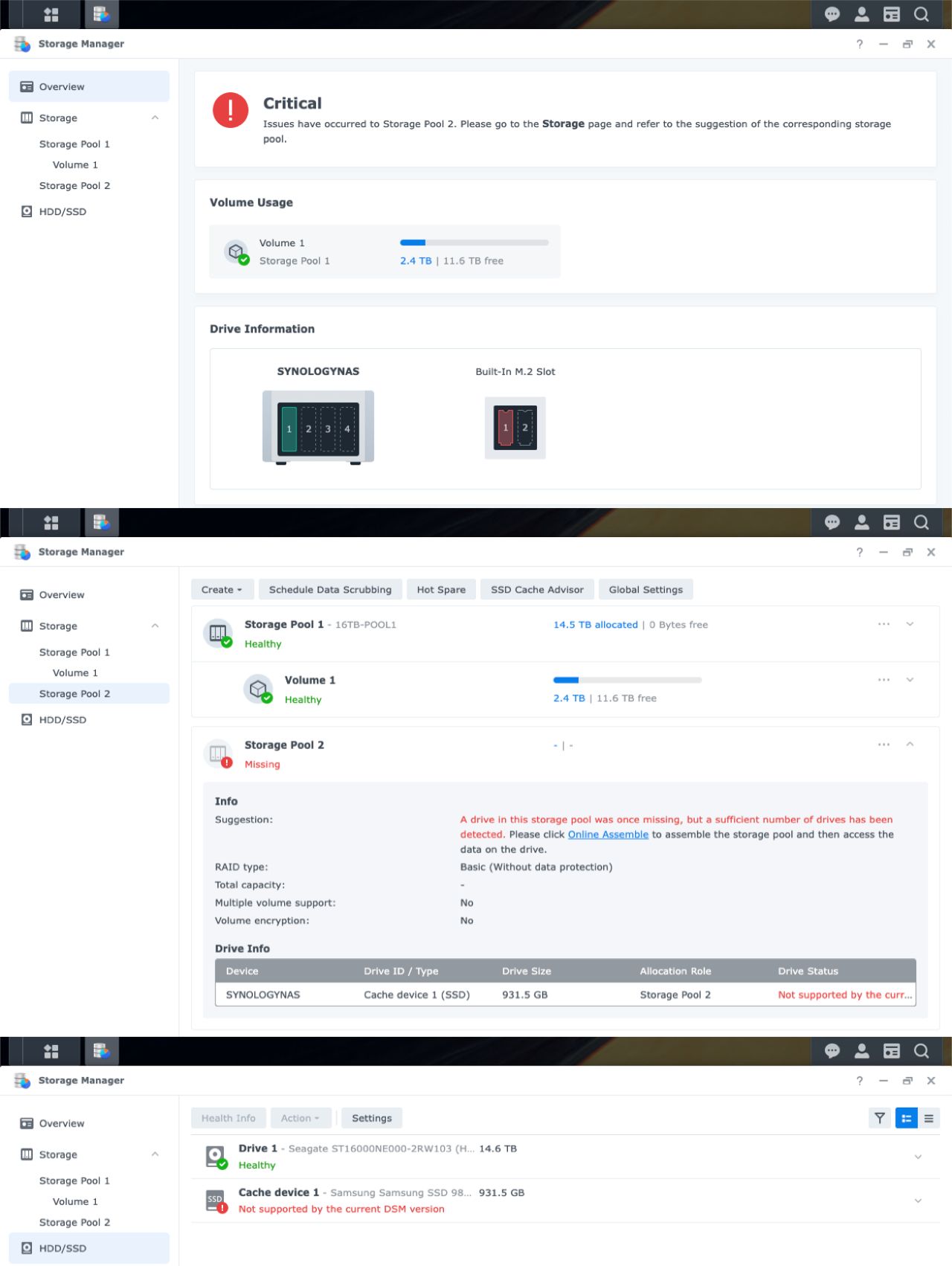Click "Cache device 1 (SSD)" table cell
Image resolution: width=952 pixels, height=1266 pixels.
click(416, 995)
